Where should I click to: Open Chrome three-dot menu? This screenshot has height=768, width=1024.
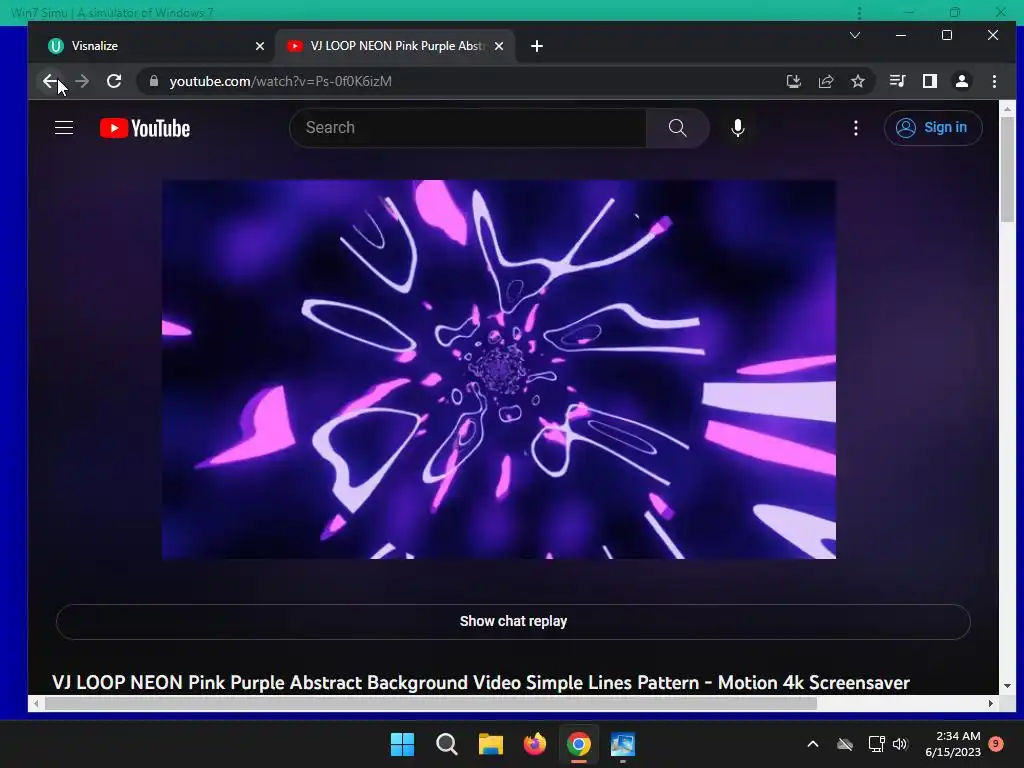(x=995, y=81)
